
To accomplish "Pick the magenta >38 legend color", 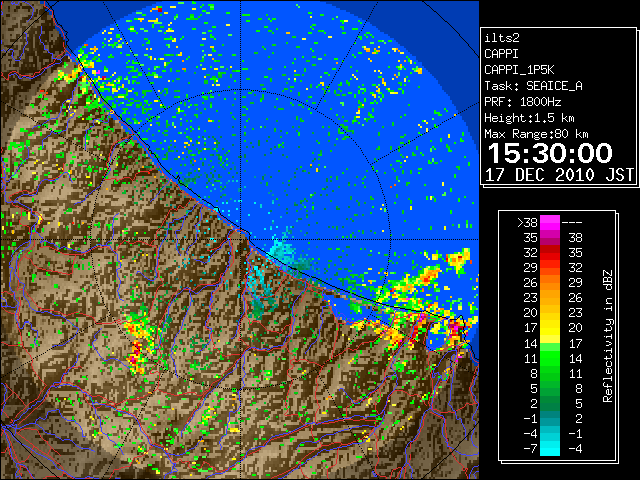I will tap(550, 223).
